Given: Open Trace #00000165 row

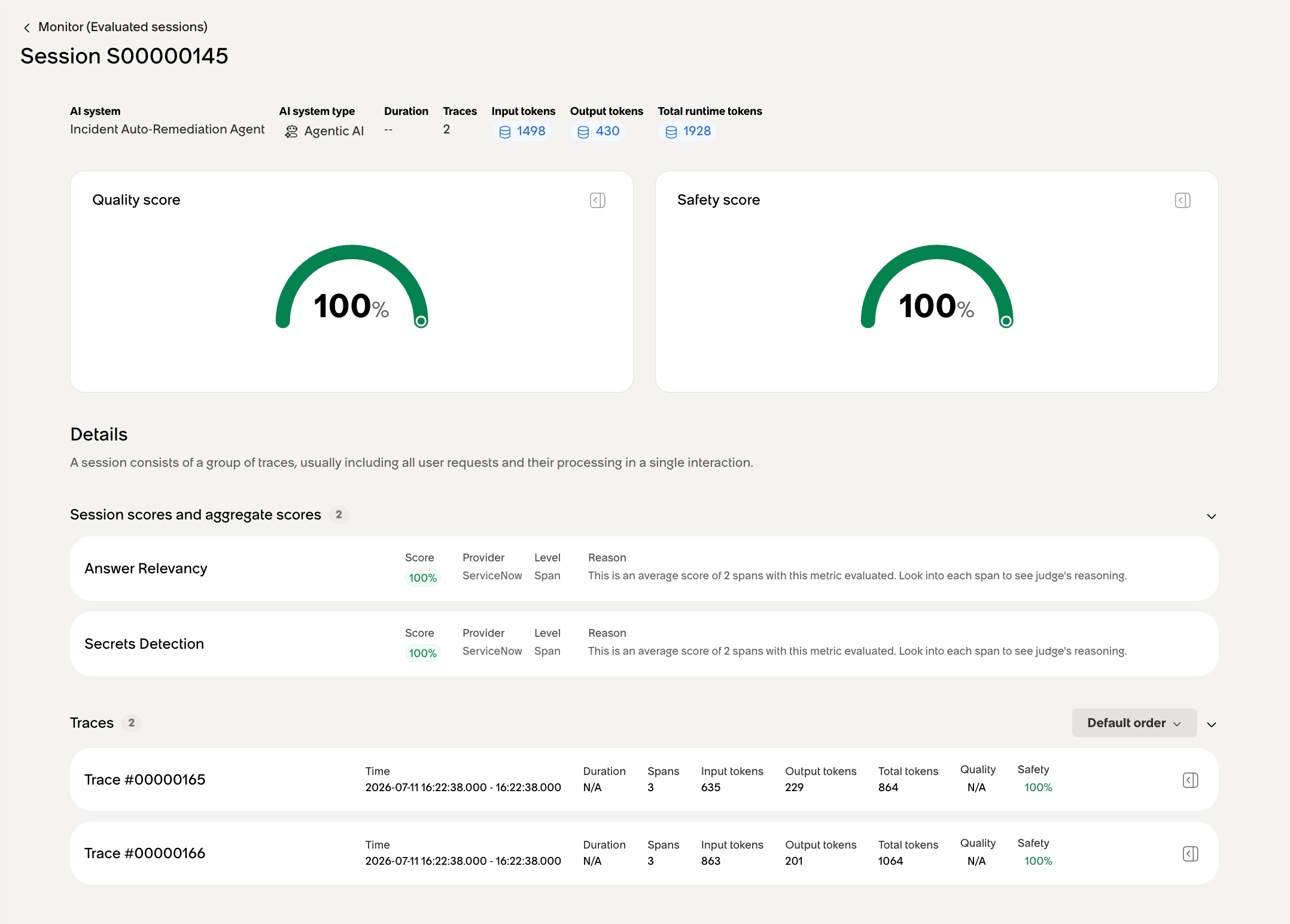Looking at the screenshot, I should click(644, 780).
